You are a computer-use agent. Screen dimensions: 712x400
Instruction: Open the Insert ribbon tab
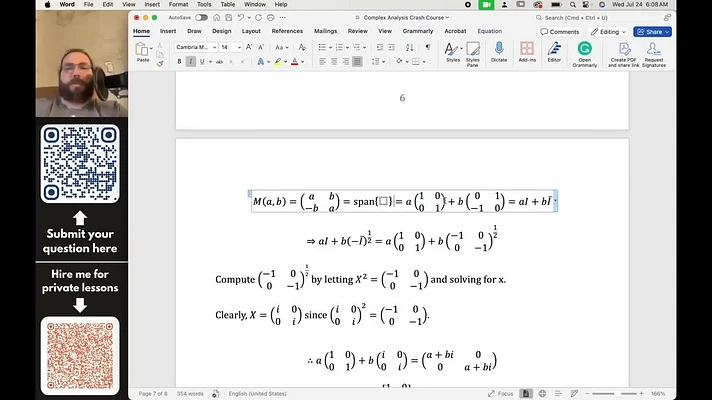point(168,31)
